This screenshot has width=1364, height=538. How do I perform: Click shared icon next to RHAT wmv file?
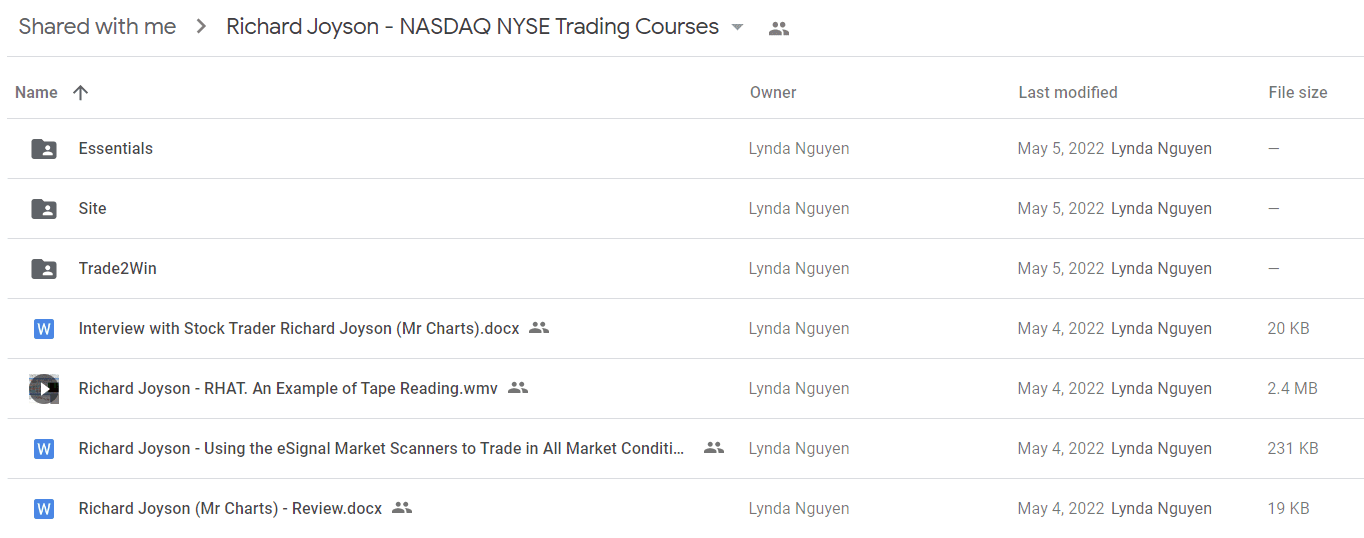[518, 388]
